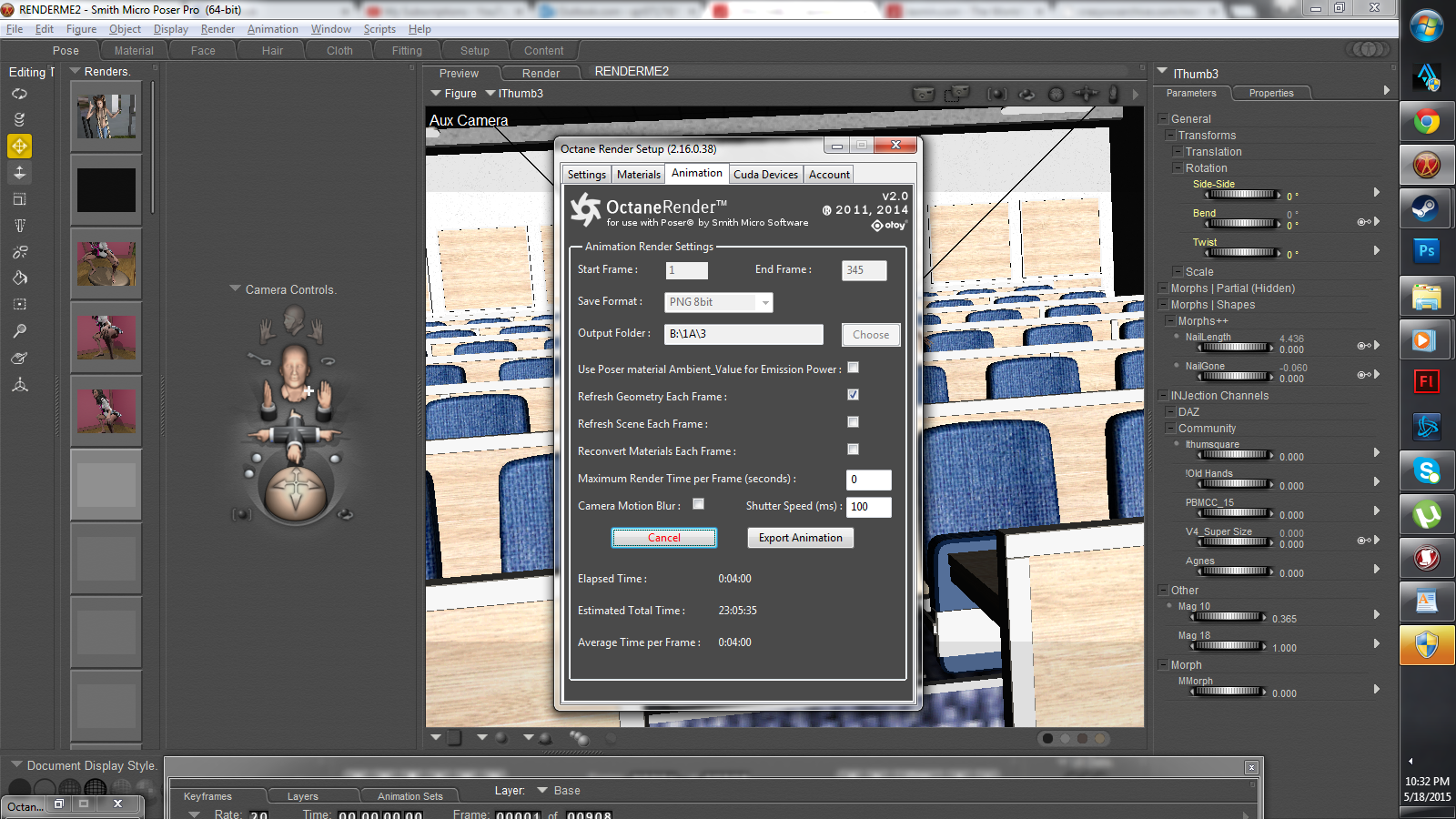Switch to the Render tab in document window
1456x819 pixels.
tap(541, 74)
